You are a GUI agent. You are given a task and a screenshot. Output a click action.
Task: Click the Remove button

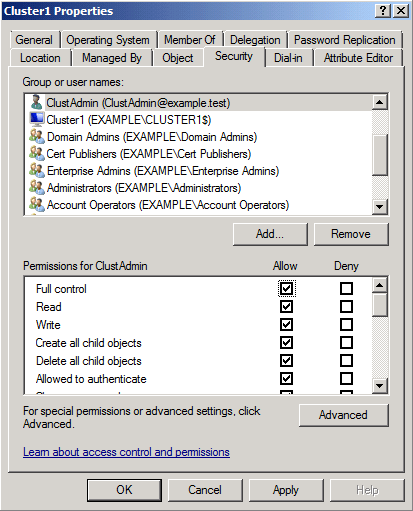pos(351,234)
